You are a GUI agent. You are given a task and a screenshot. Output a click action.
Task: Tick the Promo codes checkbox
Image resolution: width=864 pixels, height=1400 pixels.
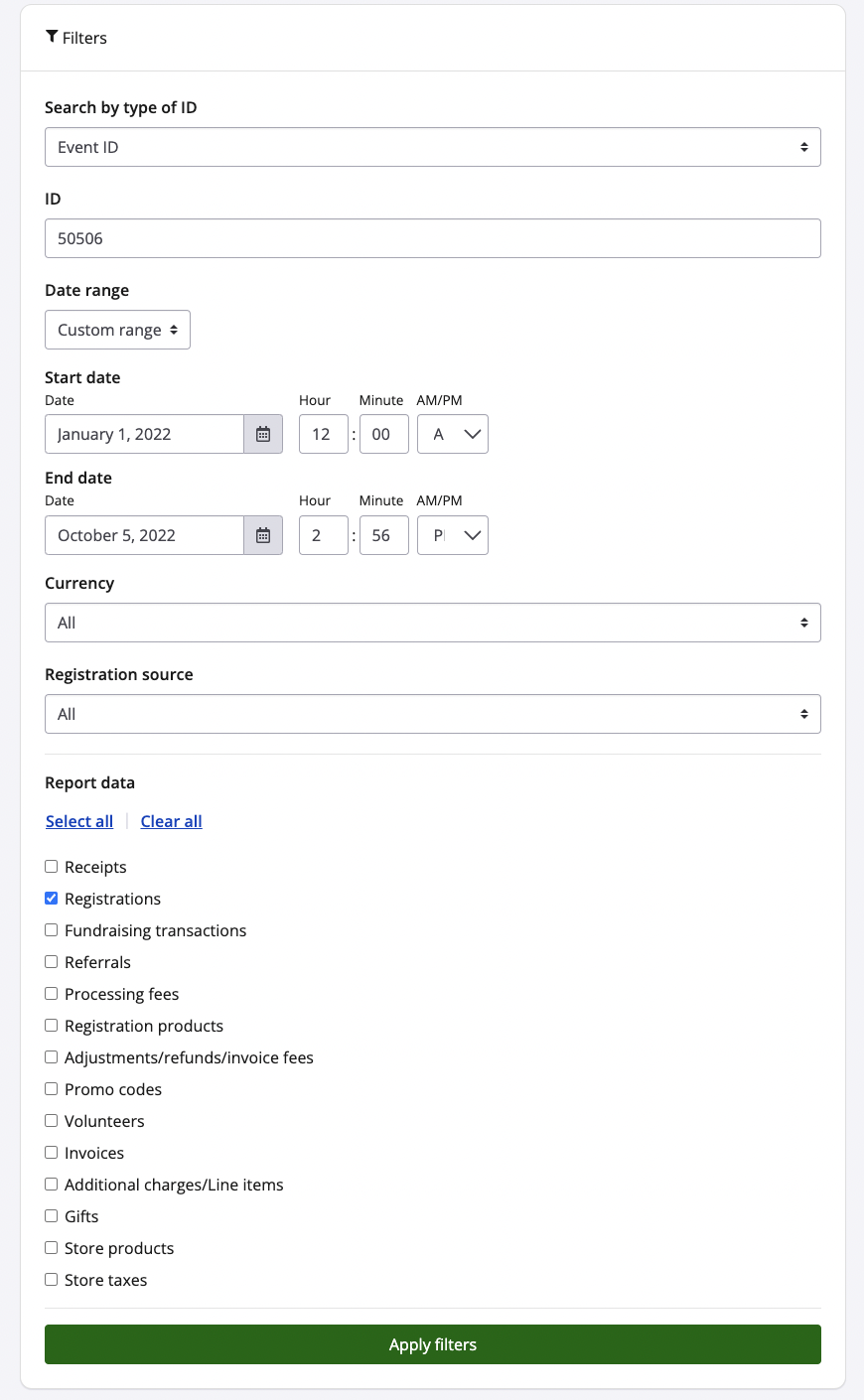coord(52,1089)
